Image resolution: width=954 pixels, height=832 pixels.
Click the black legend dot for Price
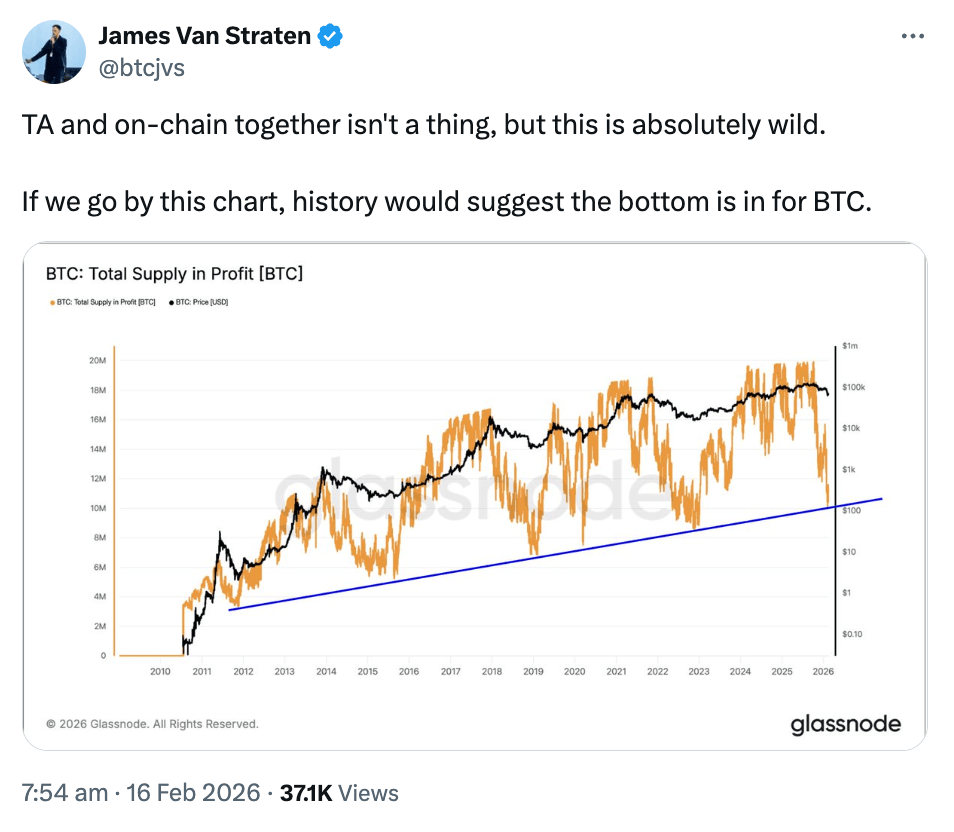171,301
